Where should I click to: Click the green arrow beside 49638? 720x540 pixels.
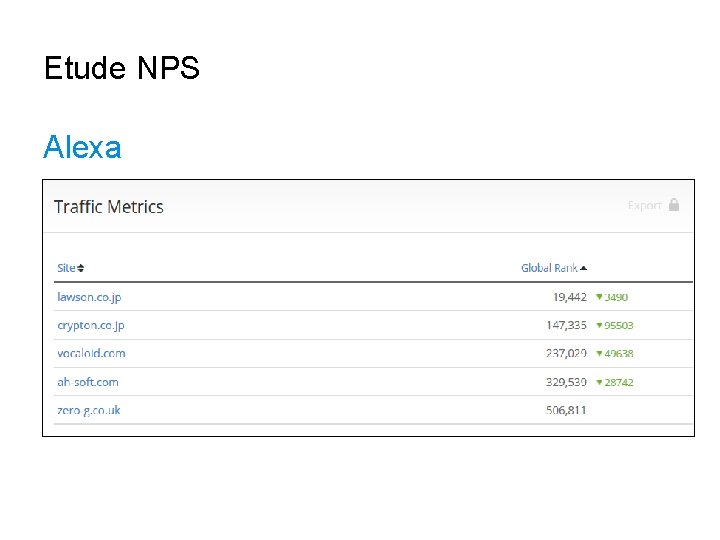(x=599, y=353)
